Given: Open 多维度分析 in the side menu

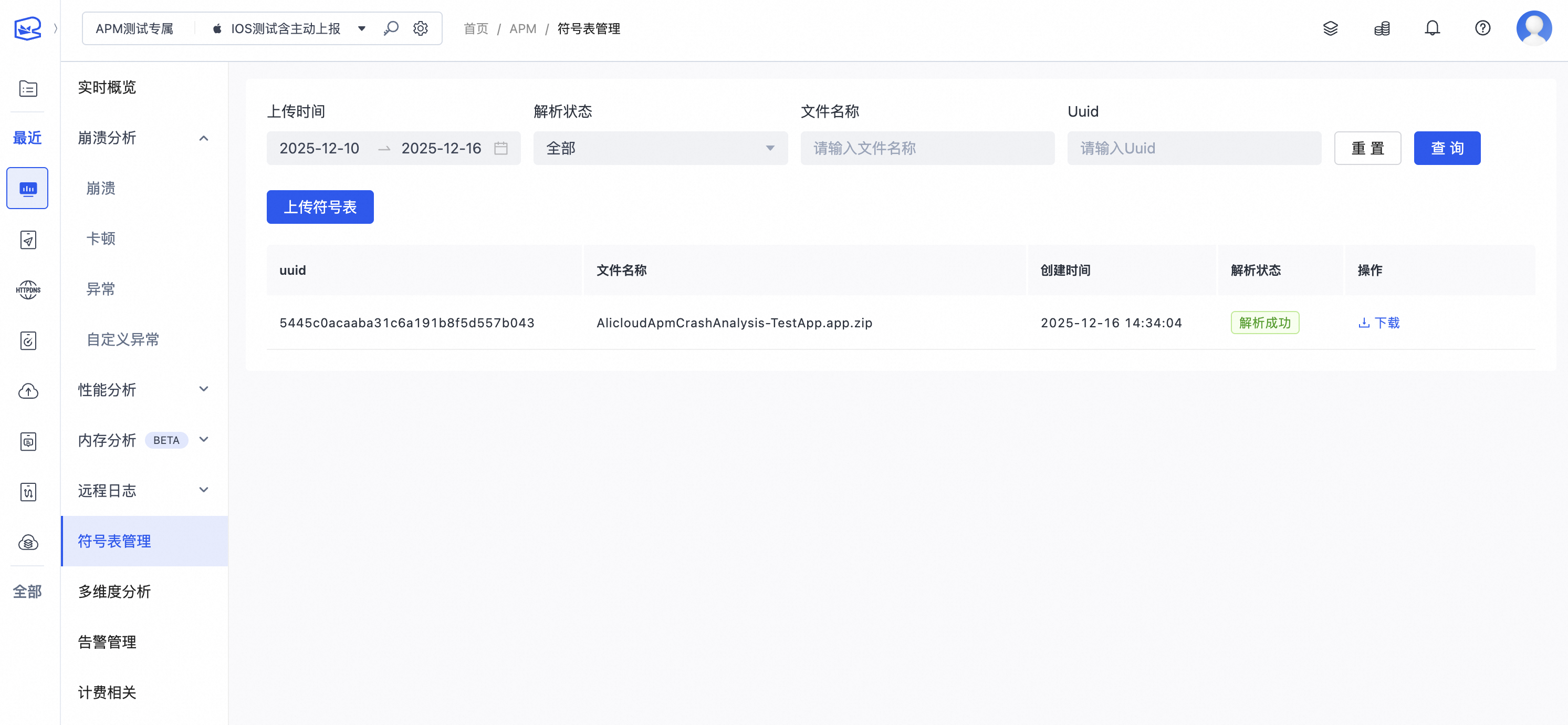Looking at the screenshot, I should [114, 591].
